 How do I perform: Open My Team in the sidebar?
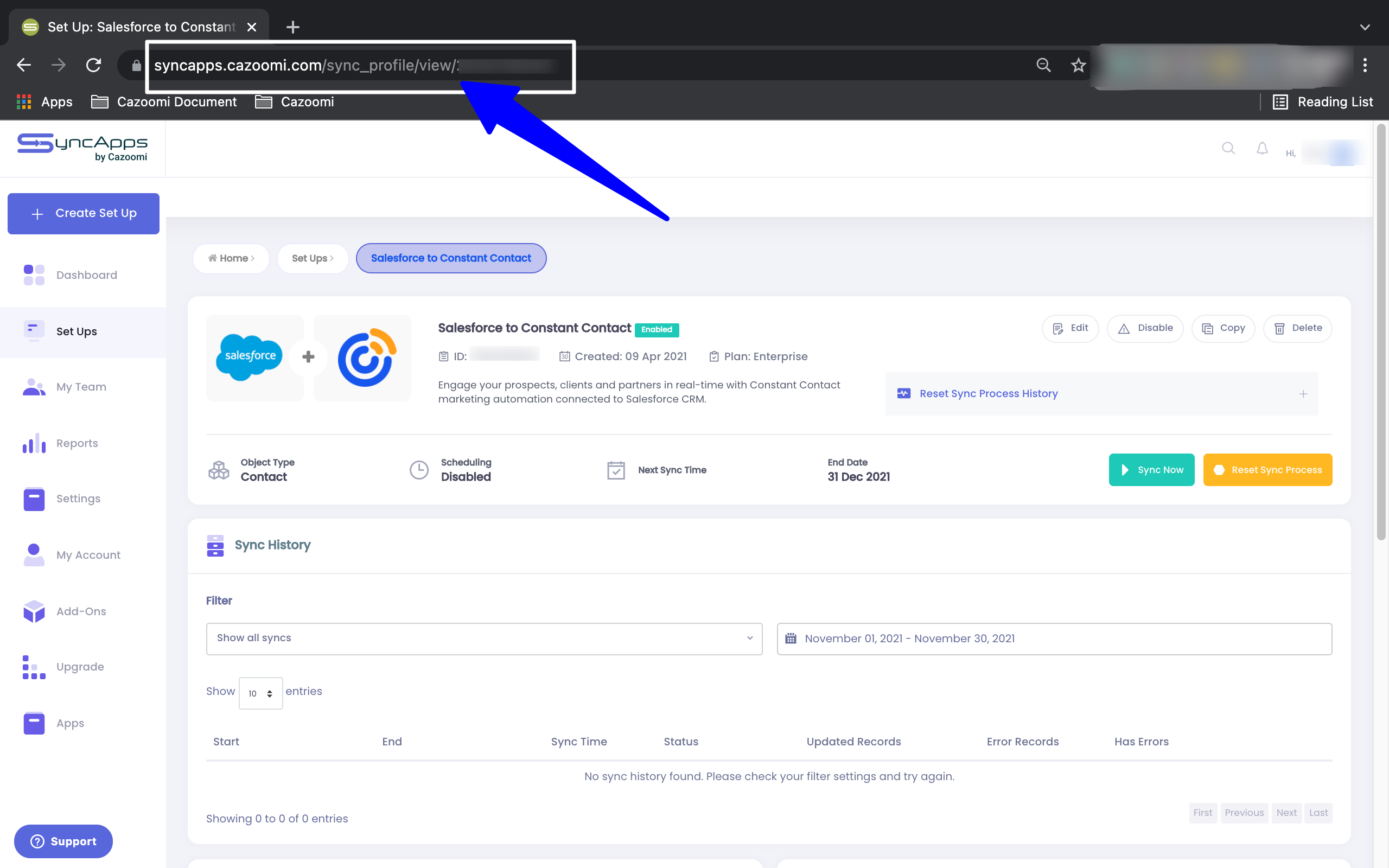83,387
